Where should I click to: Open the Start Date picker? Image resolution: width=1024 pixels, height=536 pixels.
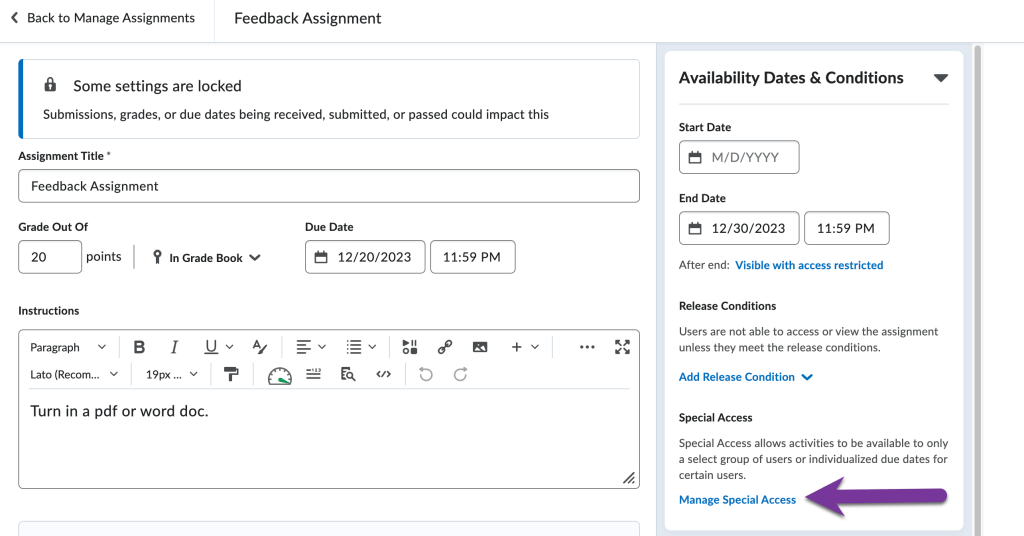(x=739, y=157)
